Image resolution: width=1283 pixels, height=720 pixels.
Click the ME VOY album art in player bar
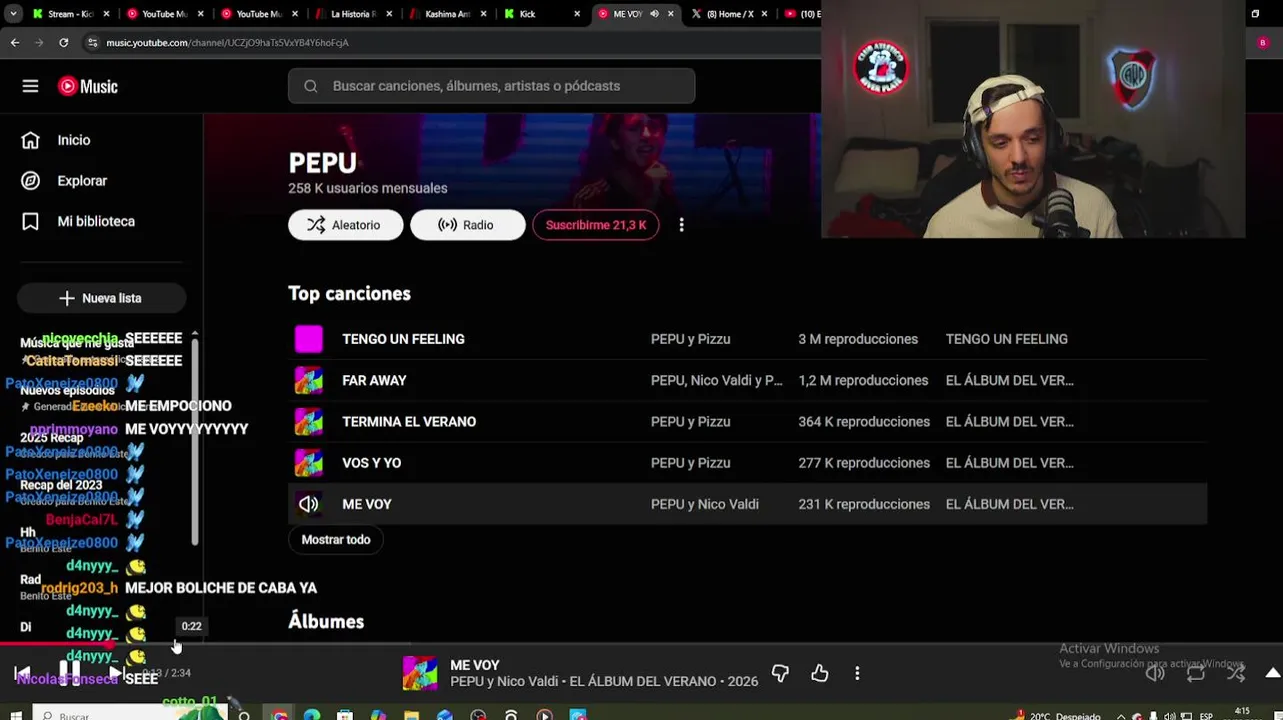[x=420, y=673]
